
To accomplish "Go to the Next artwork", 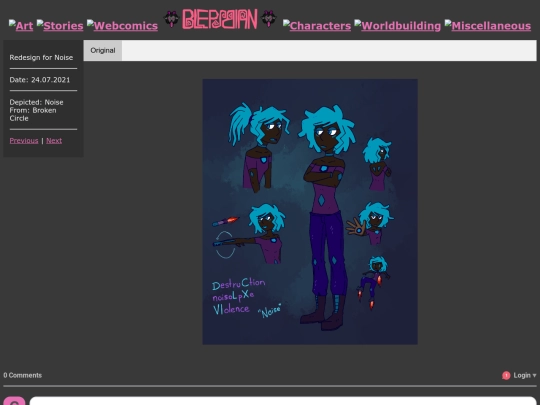I will pos(54,141).
